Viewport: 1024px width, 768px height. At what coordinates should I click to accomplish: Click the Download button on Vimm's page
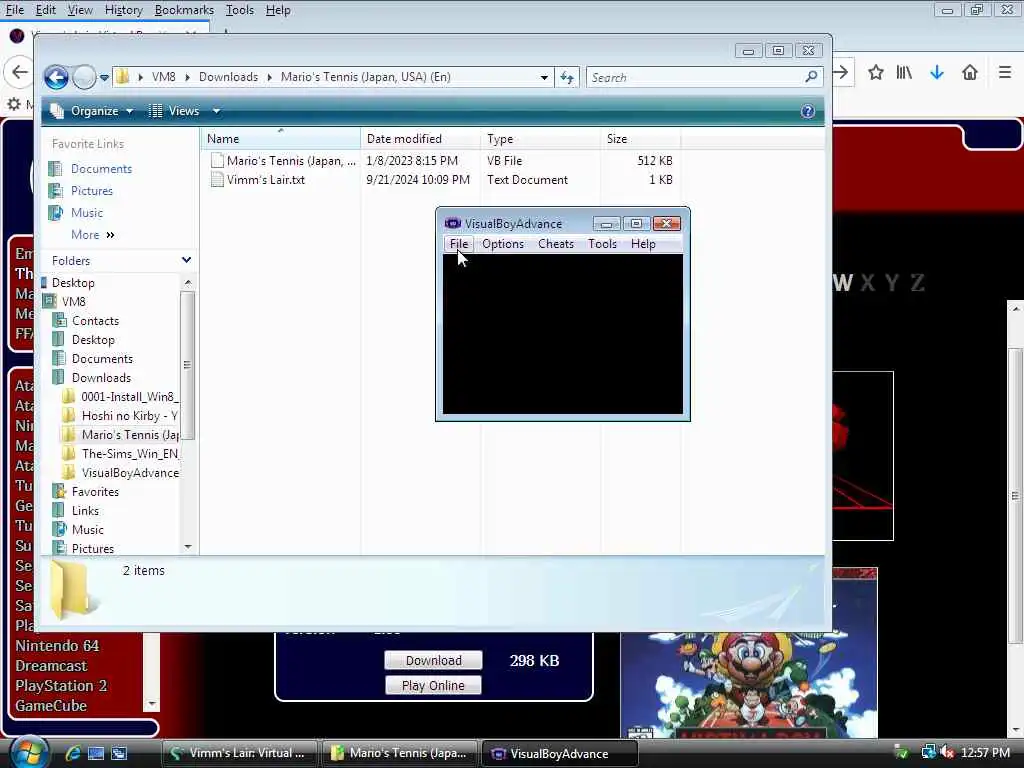click(434, 660)
